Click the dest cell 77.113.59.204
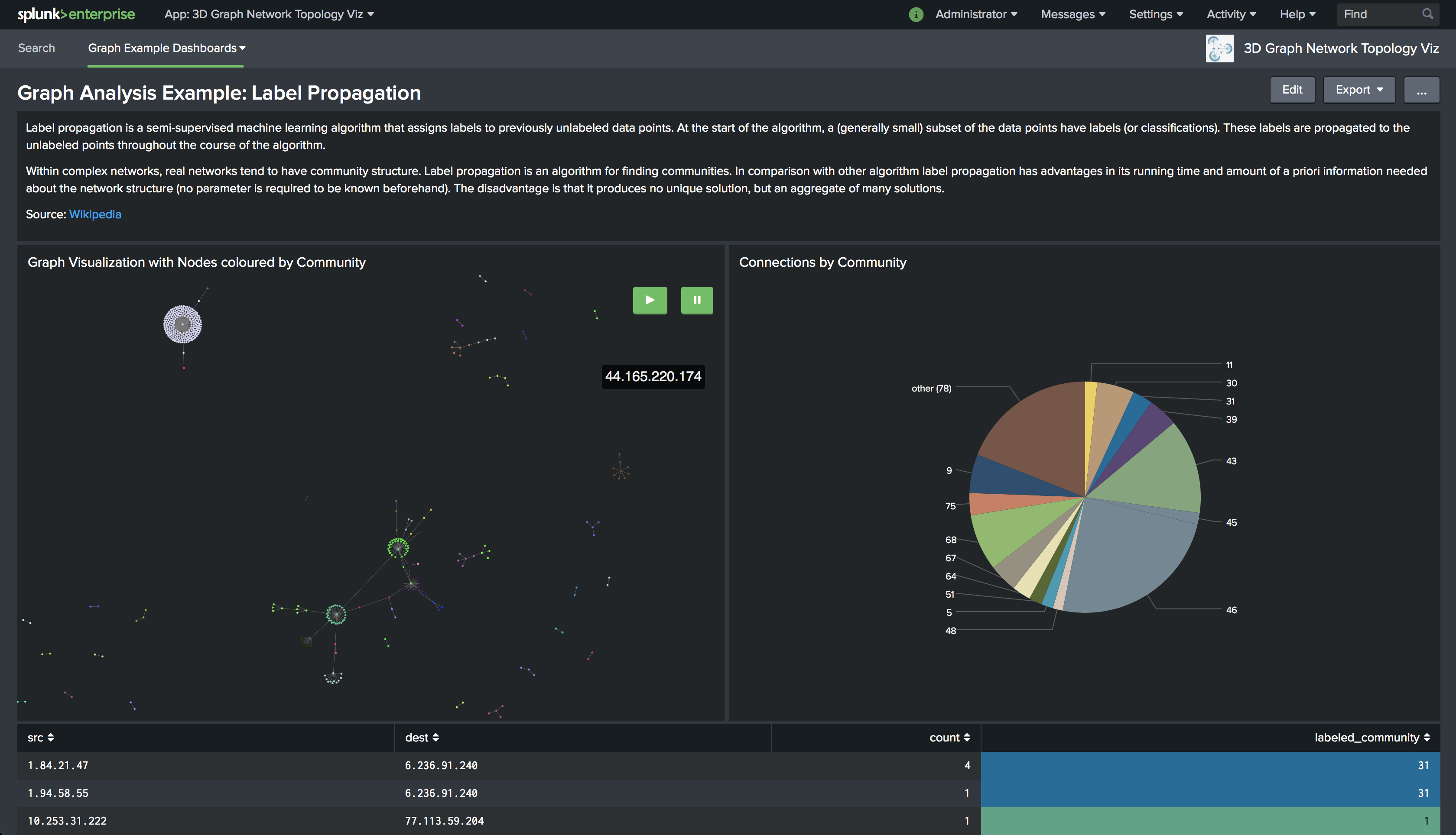The image size is (1456, 835). (x=444, y=821)
